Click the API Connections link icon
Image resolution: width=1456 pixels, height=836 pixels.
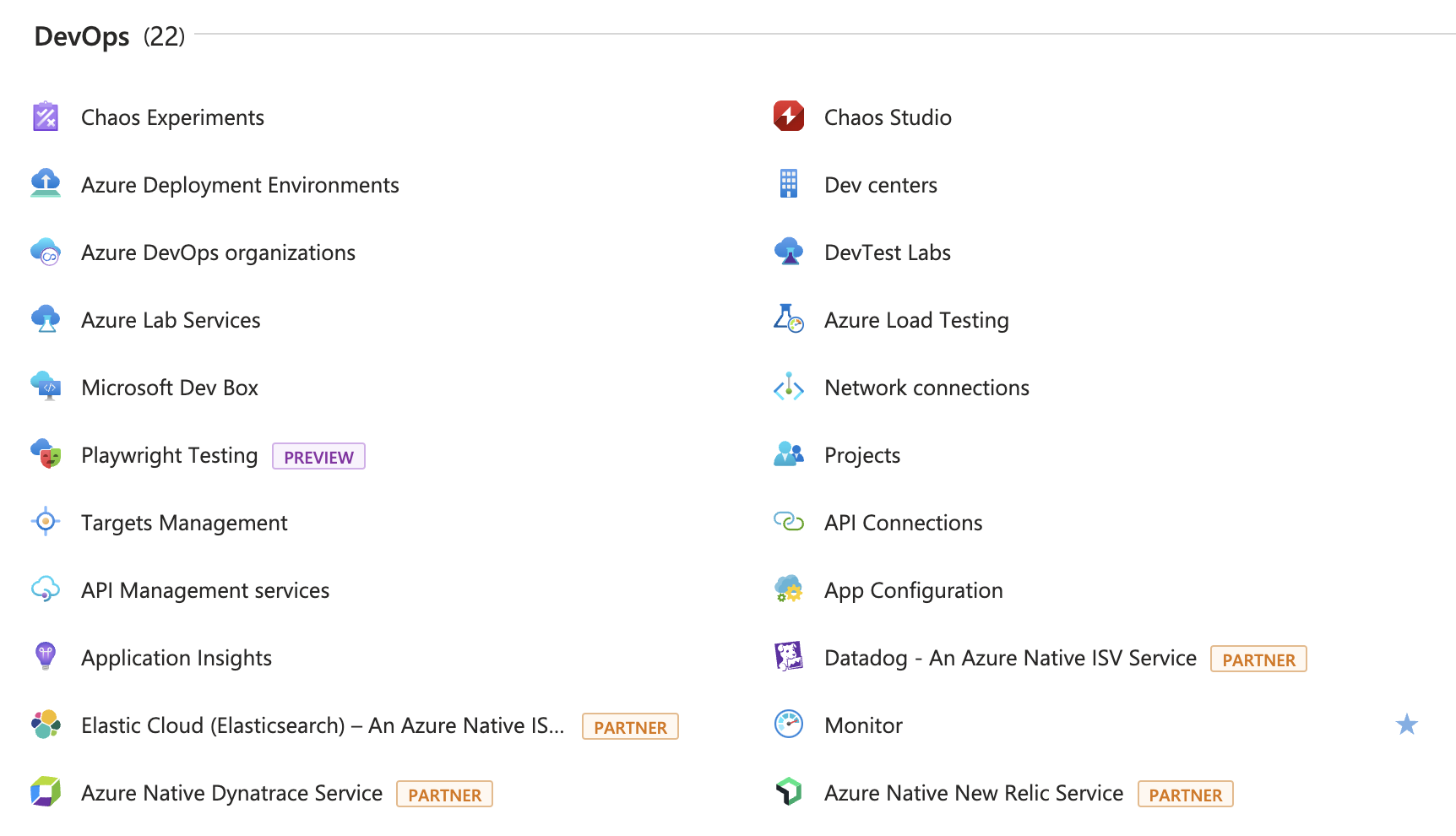(789, 522)
